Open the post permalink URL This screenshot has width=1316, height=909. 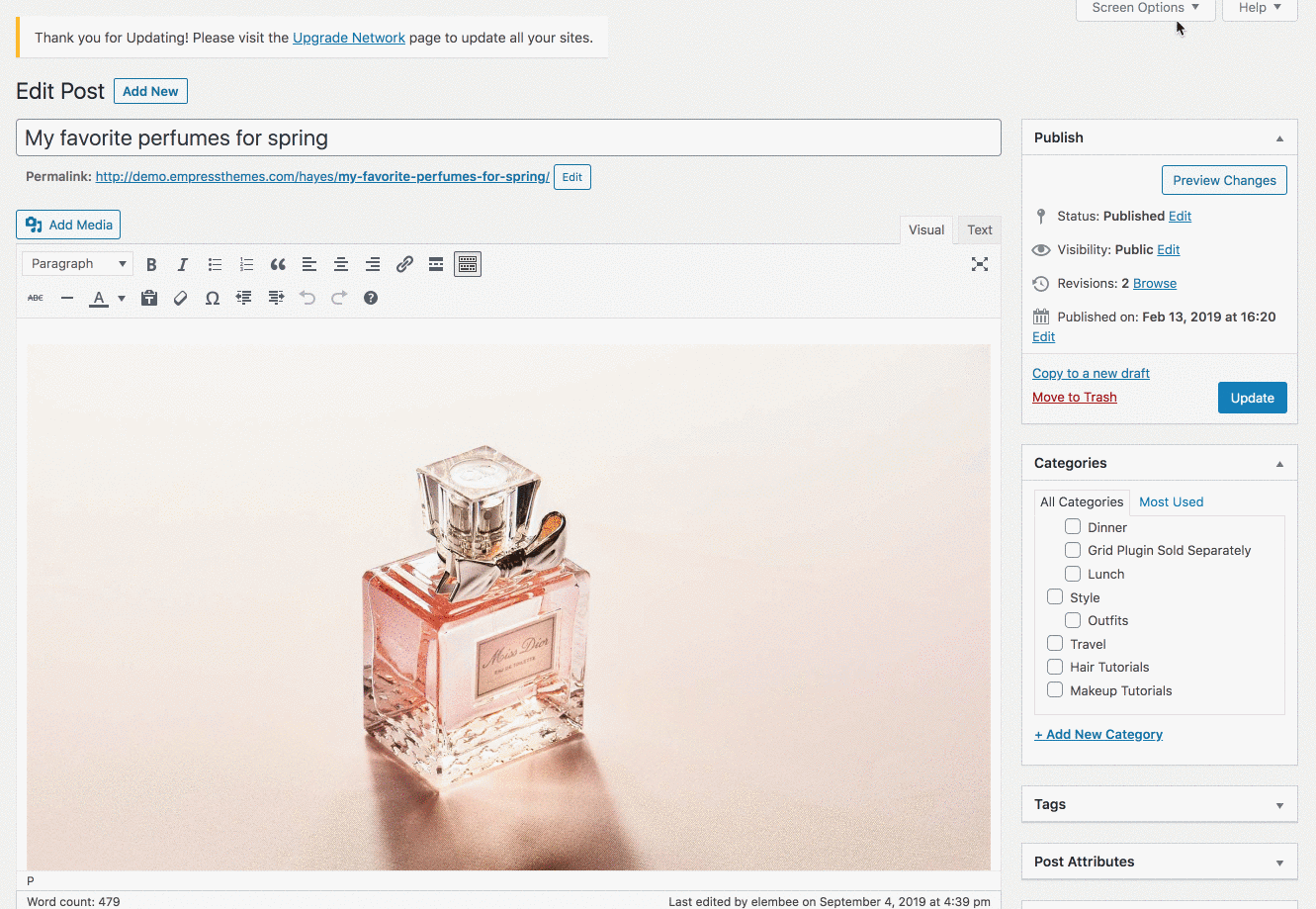(322, 177)
